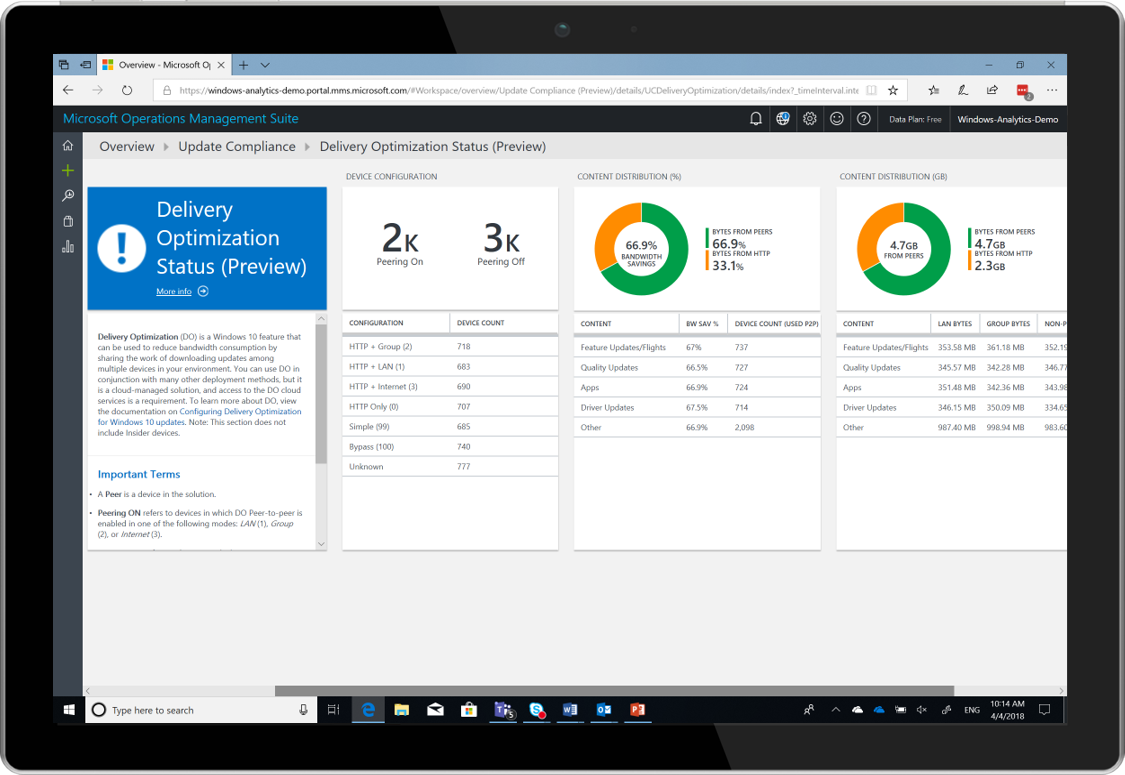Open the browser tab list chevron
The height and width of the screenshot is (775, 1125).
tap(264, 64)
